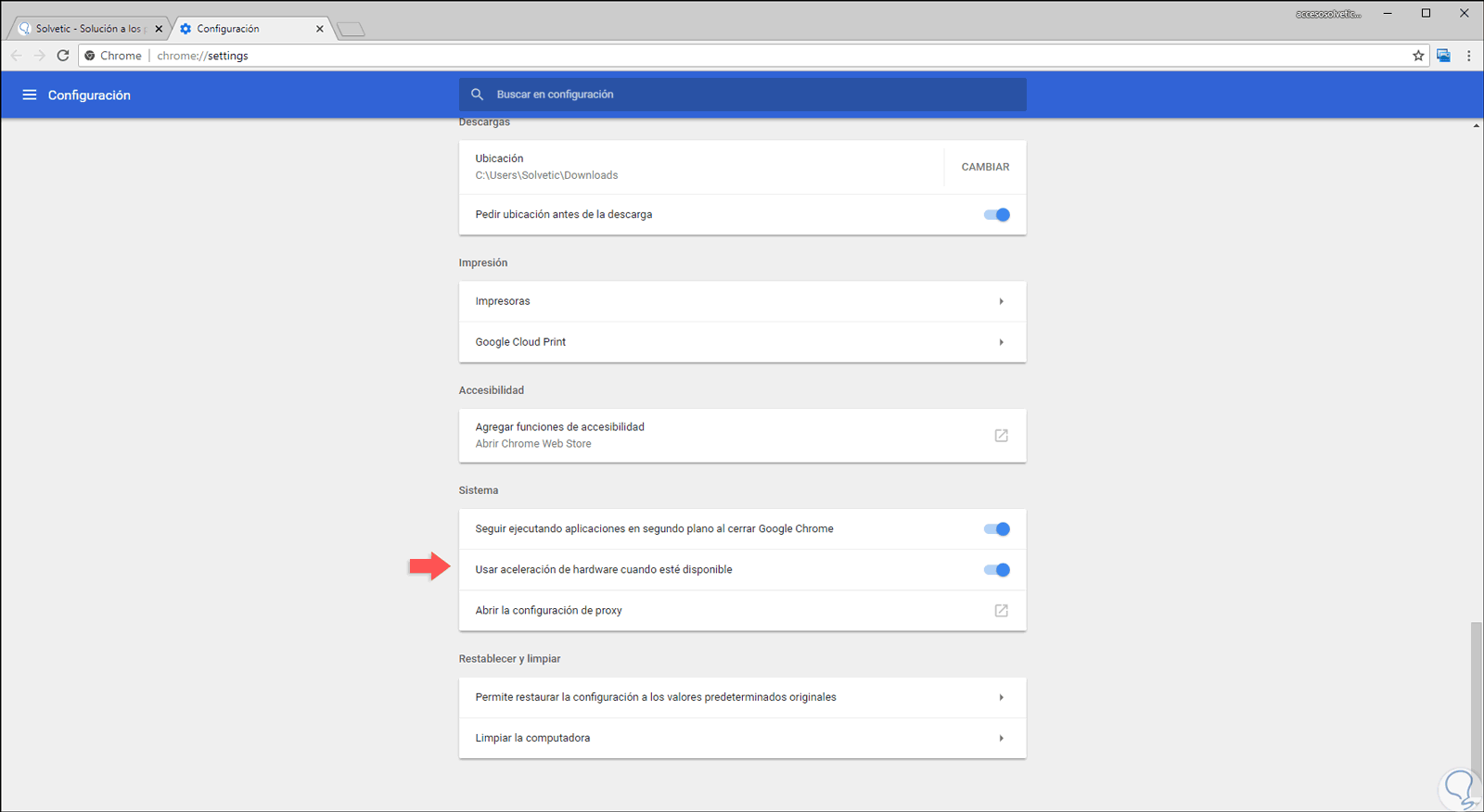Expand restore settings to original defaults
The height and width of the screenshot is (812, 1484).
point(1001,697)
